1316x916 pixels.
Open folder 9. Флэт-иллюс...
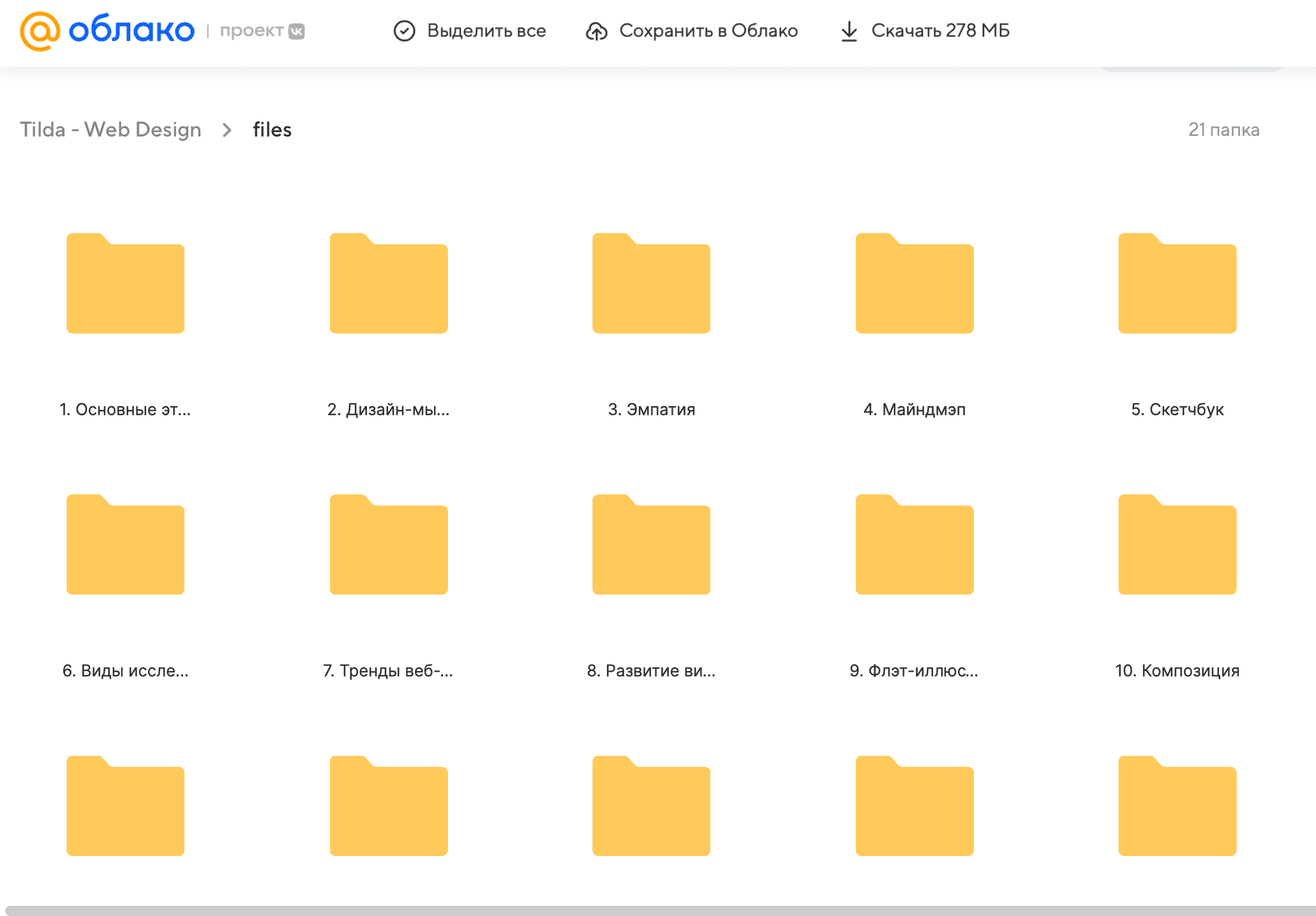pyautogui.click(x=914, y=545)
